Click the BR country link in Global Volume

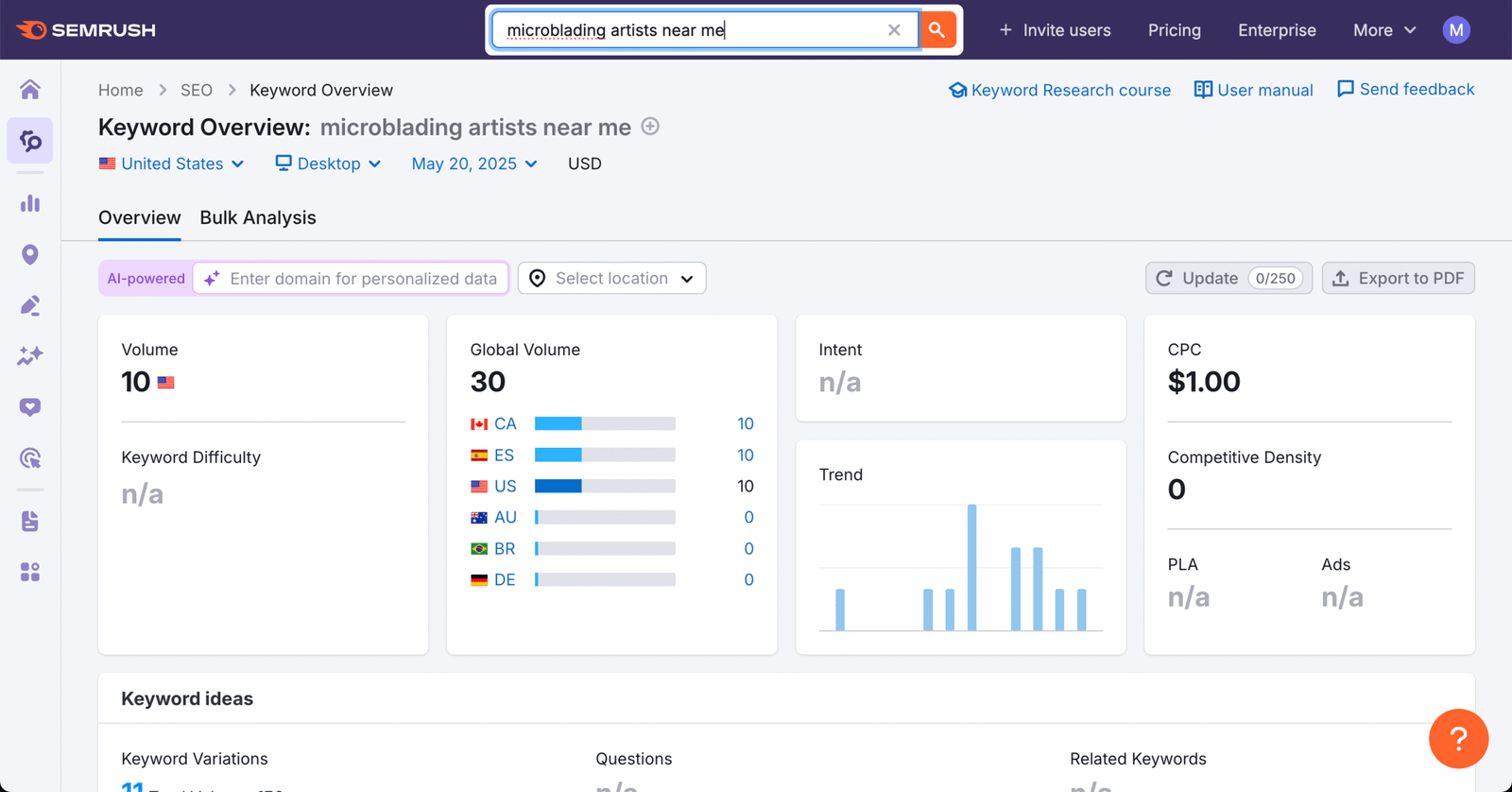coord(505,548)
